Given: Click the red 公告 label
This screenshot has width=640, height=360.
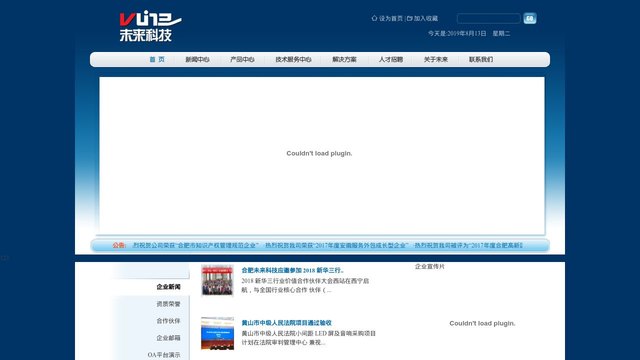Looking at the screenshot, I should click(119, 245).
